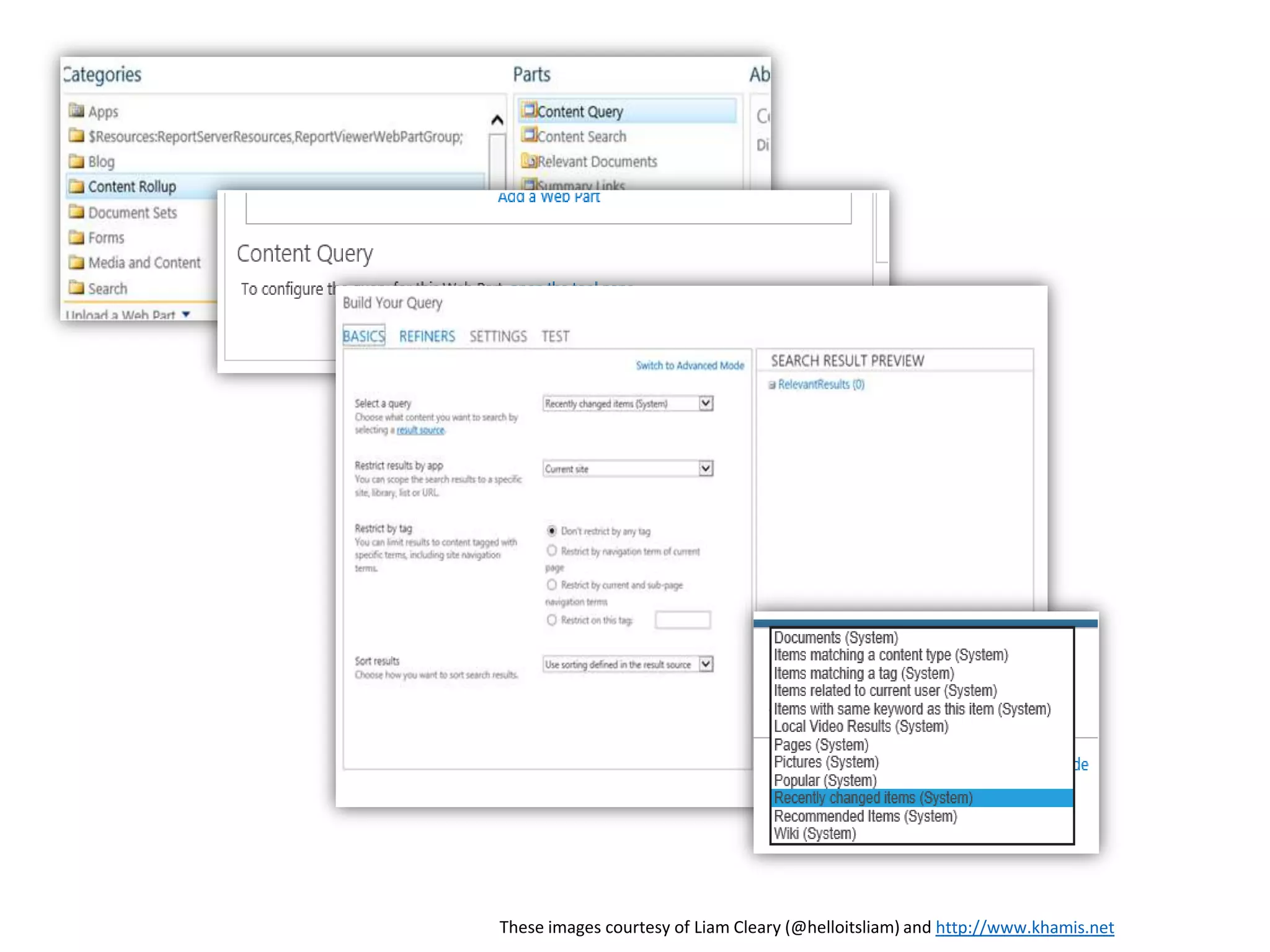
Task: Click the Content Search web part icon
Action: point(529,135)
